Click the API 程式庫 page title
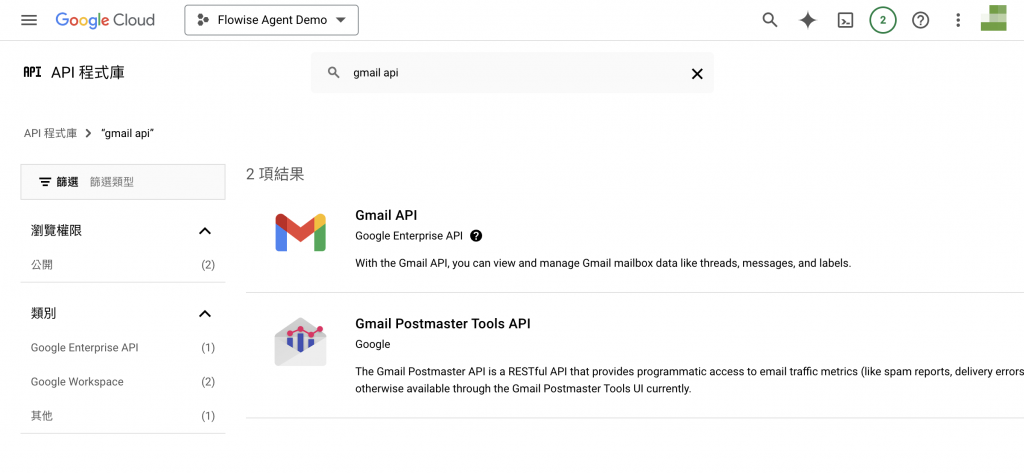The width and height of the screenshot is (1024, 473). [x=88, y=73]
